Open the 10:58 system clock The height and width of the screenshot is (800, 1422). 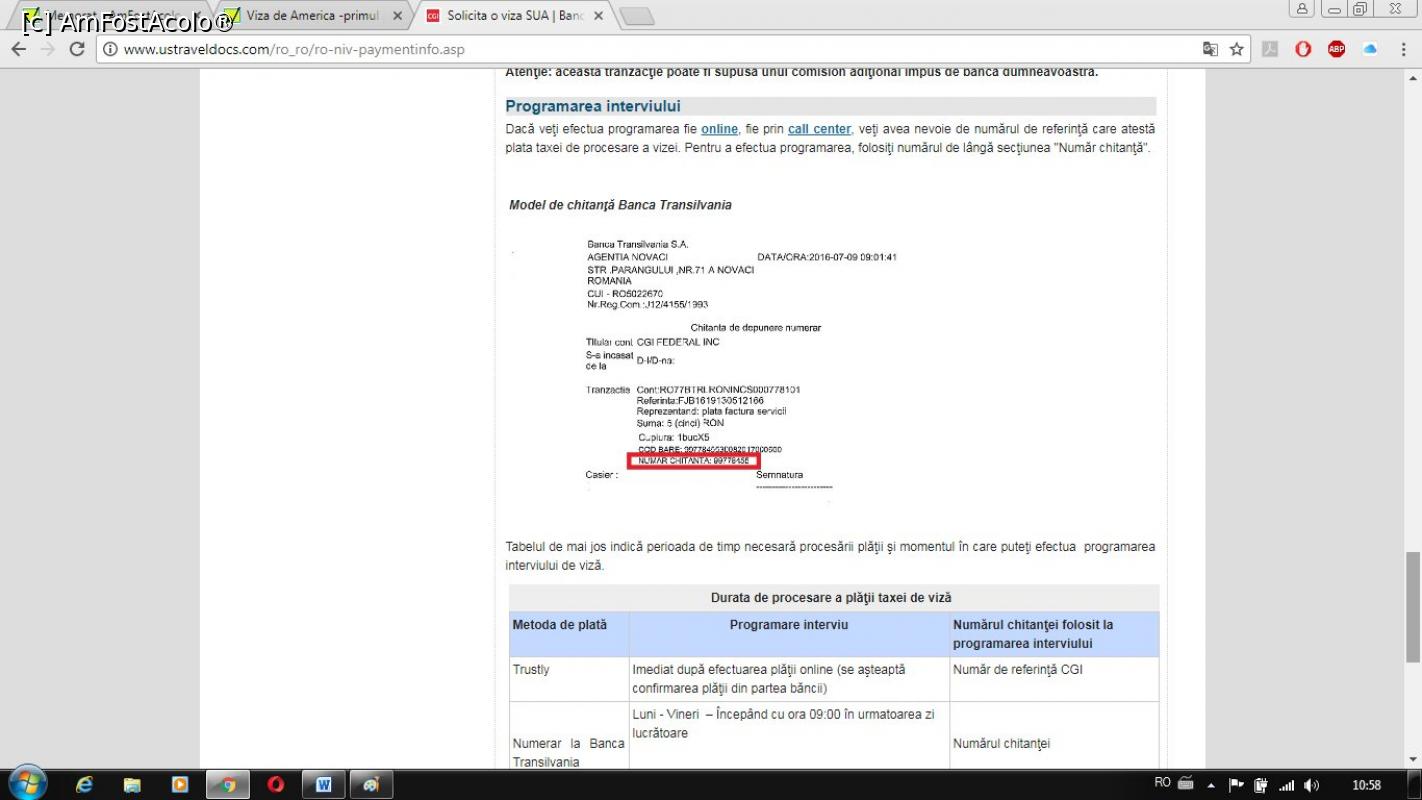point(1366,785)
